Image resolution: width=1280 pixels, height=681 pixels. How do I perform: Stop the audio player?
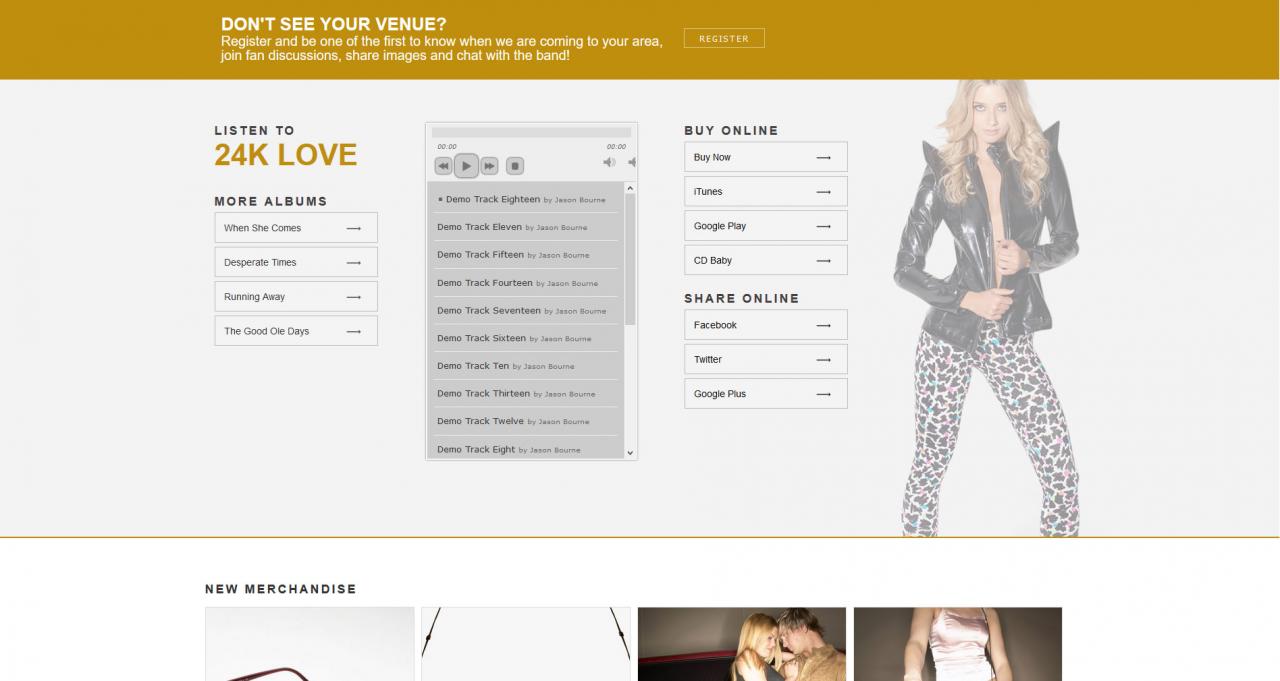click(515, 166)
